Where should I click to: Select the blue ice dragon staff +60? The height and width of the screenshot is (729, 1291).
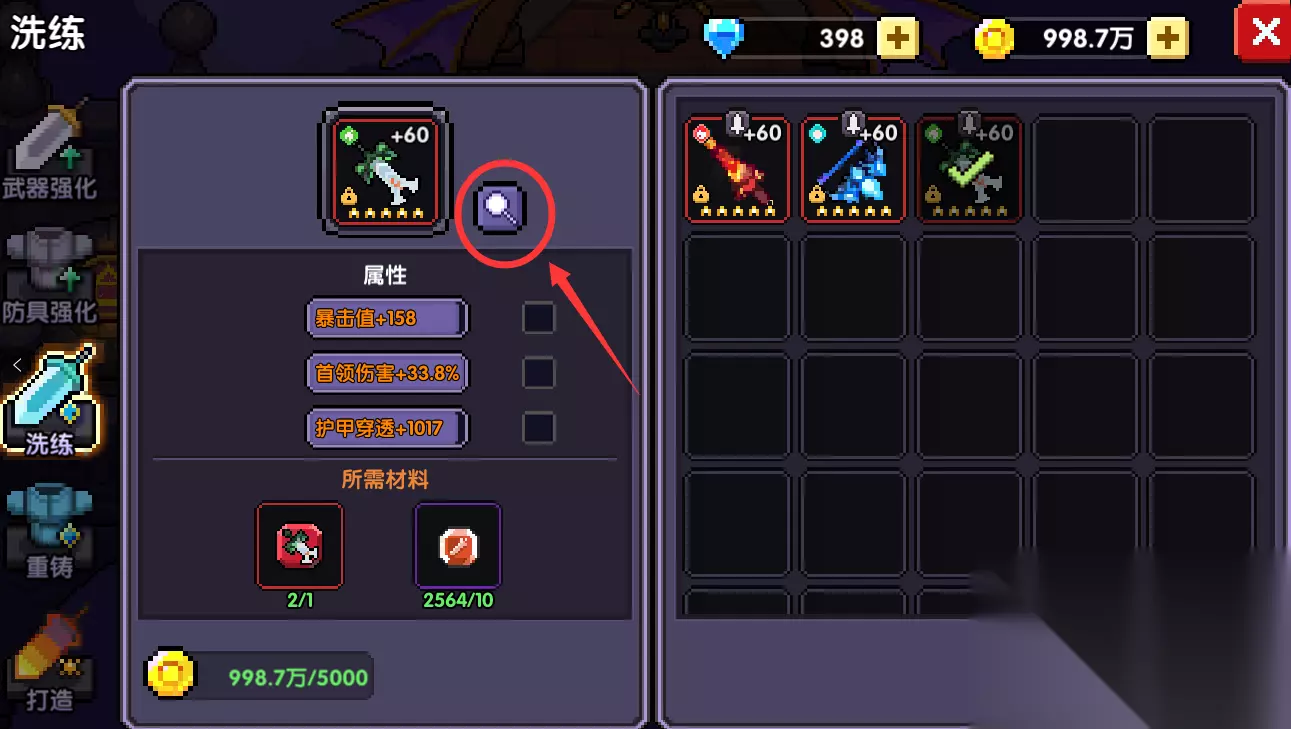click(x=853, y=168)
